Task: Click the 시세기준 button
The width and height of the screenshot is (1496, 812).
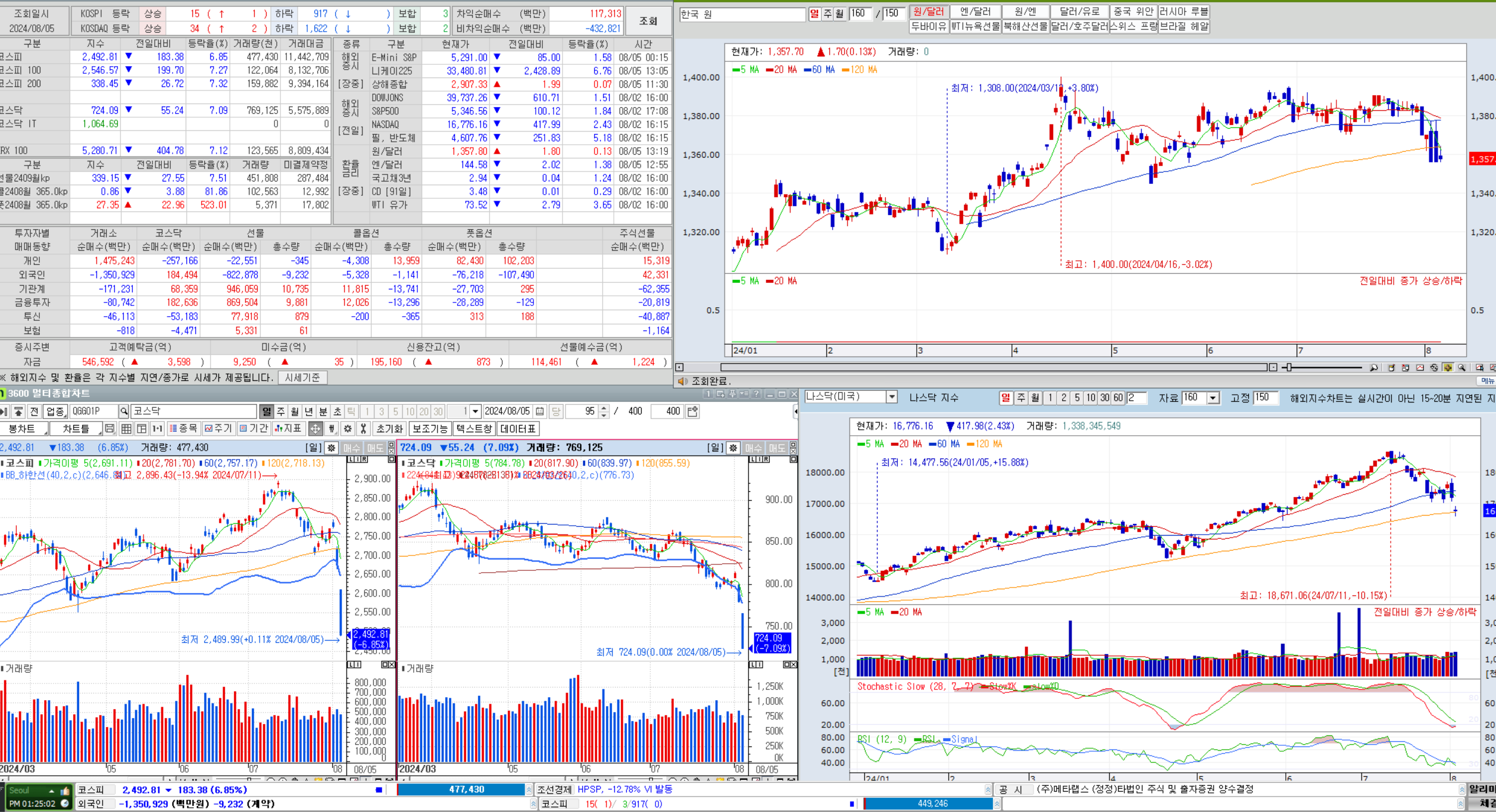Action: click(302, 378)
